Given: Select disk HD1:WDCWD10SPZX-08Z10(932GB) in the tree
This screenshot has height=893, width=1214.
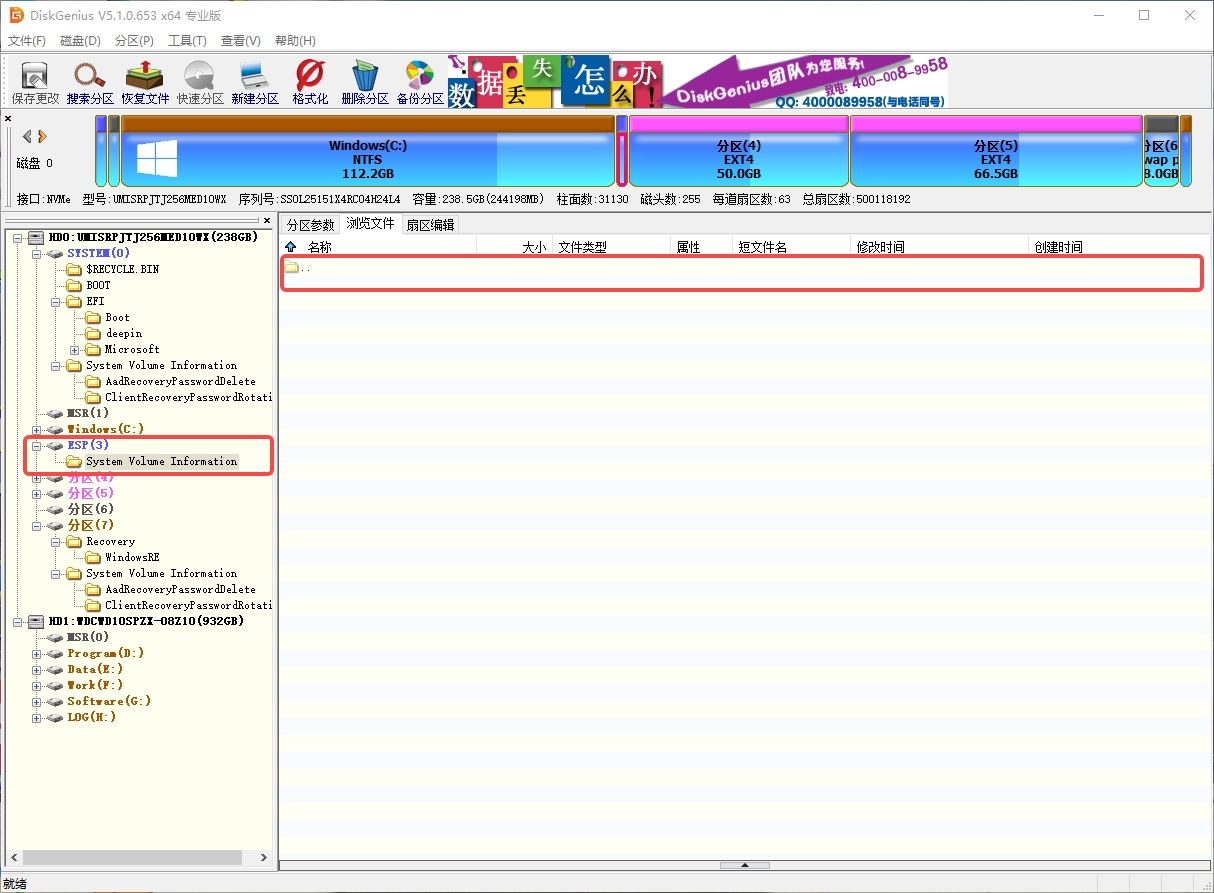Looking at the screenshot, I should click(146, 621).
